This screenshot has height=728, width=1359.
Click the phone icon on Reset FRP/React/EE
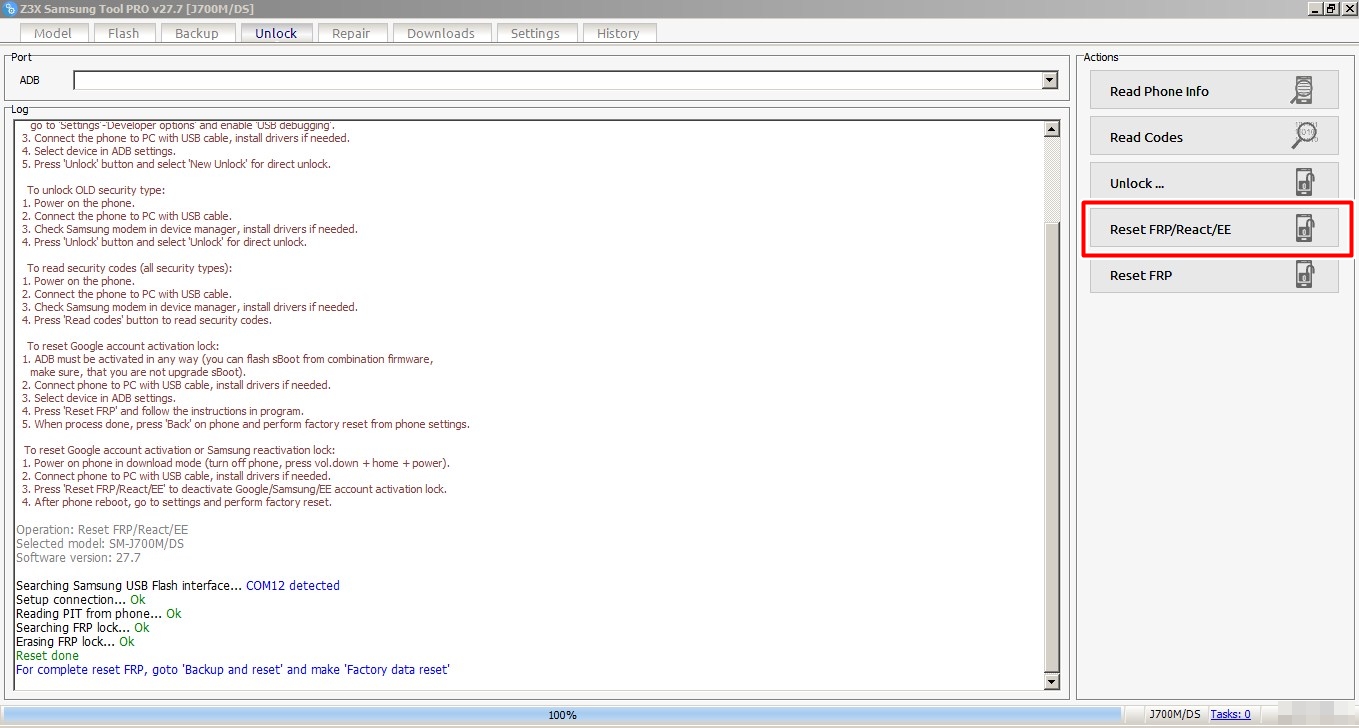pyautogui.click(x=1304, y=228)
